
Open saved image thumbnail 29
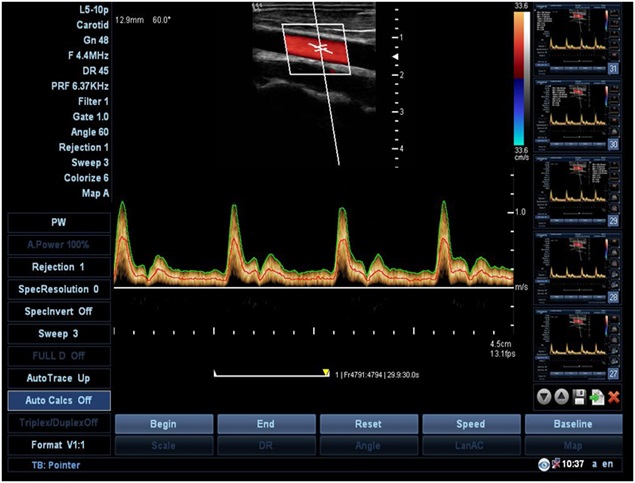click(x=577, y=192)
